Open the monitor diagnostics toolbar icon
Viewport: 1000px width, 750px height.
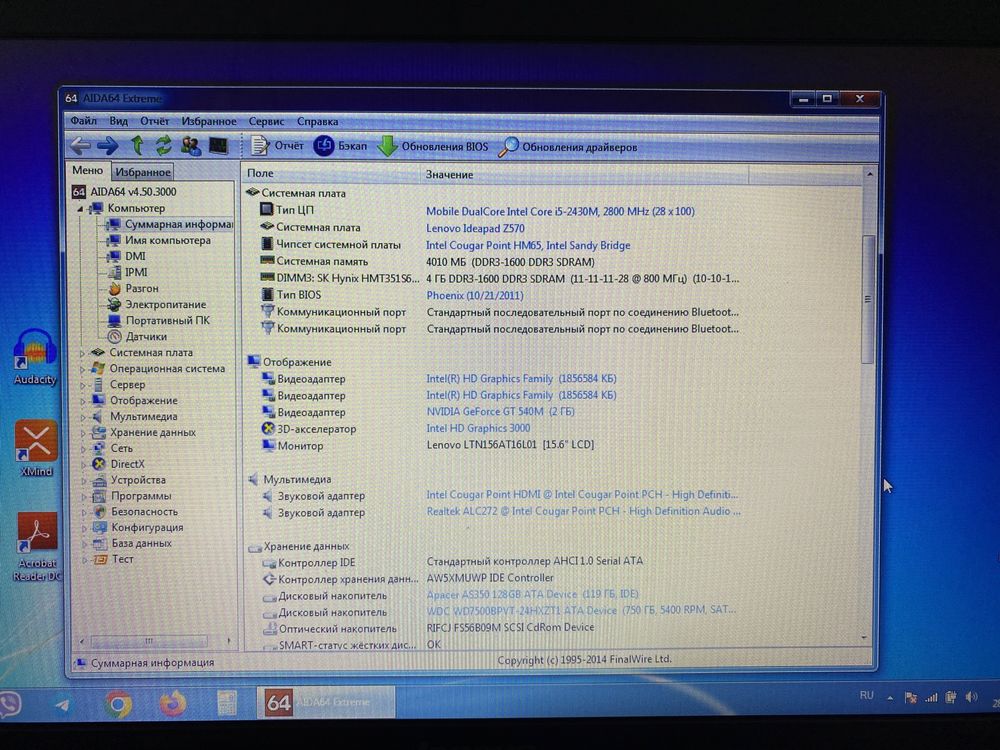point(219,146)
